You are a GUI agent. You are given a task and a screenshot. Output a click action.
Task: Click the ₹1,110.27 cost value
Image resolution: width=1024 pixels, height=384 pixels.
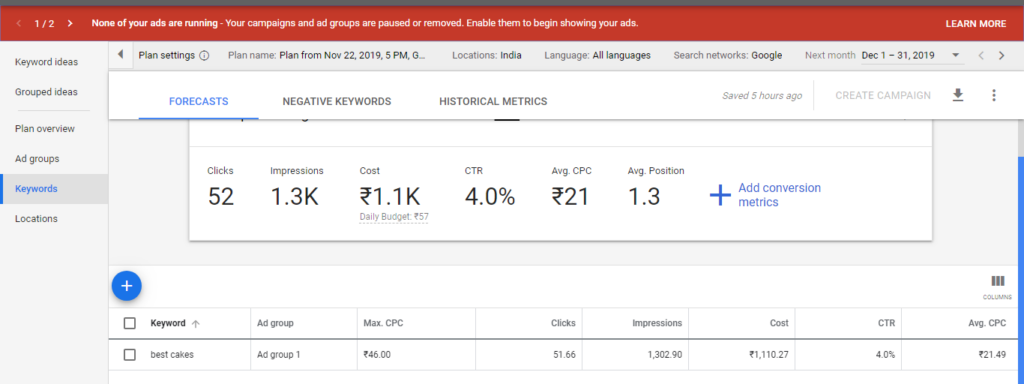[x=769, y=355]
